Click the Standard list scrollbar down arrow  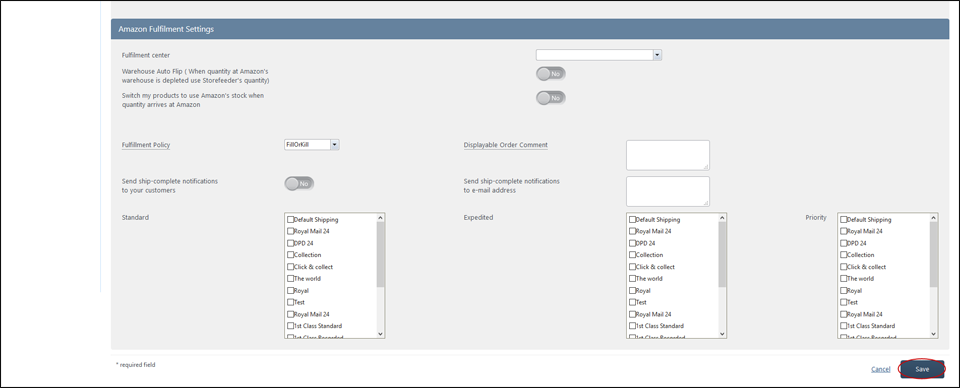click(380, 334)
